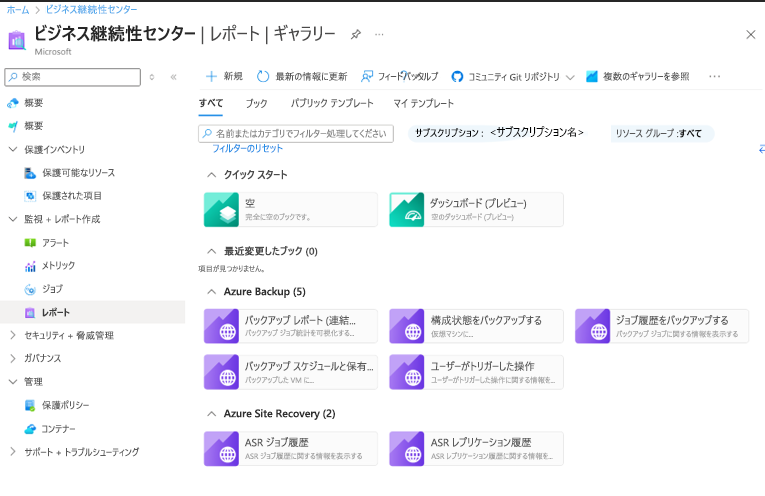This screenshot has width=765, height=496.
Task: Focus the name or category filter field
Action: 296,134
